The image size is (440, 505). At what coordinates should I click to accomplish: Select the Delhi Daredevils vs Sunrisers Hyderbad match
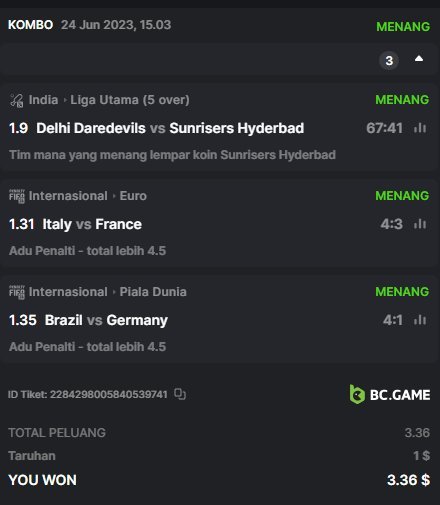tap(170, 128)
